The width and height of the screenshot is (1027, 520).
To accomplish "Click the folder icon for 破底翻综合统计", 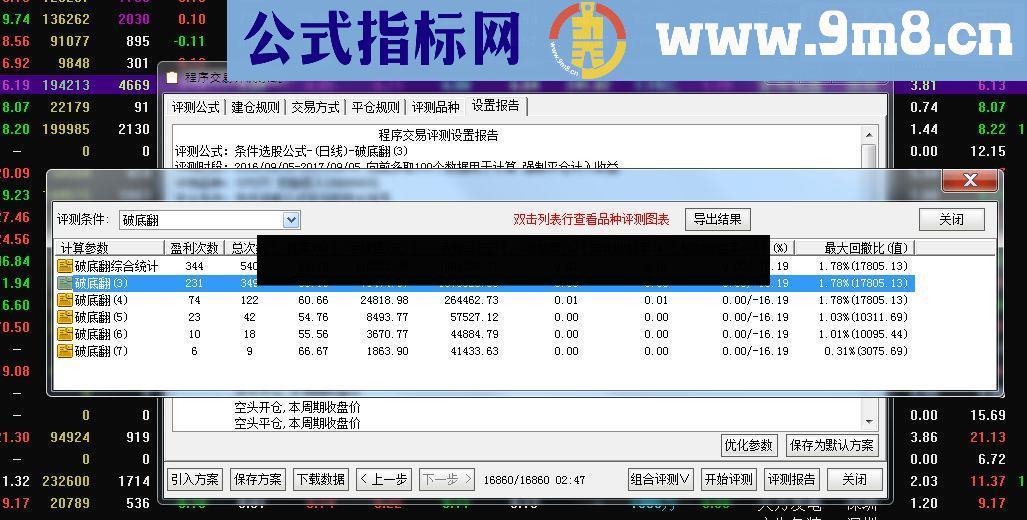I will pyautogui.click(x=65, y=266).
